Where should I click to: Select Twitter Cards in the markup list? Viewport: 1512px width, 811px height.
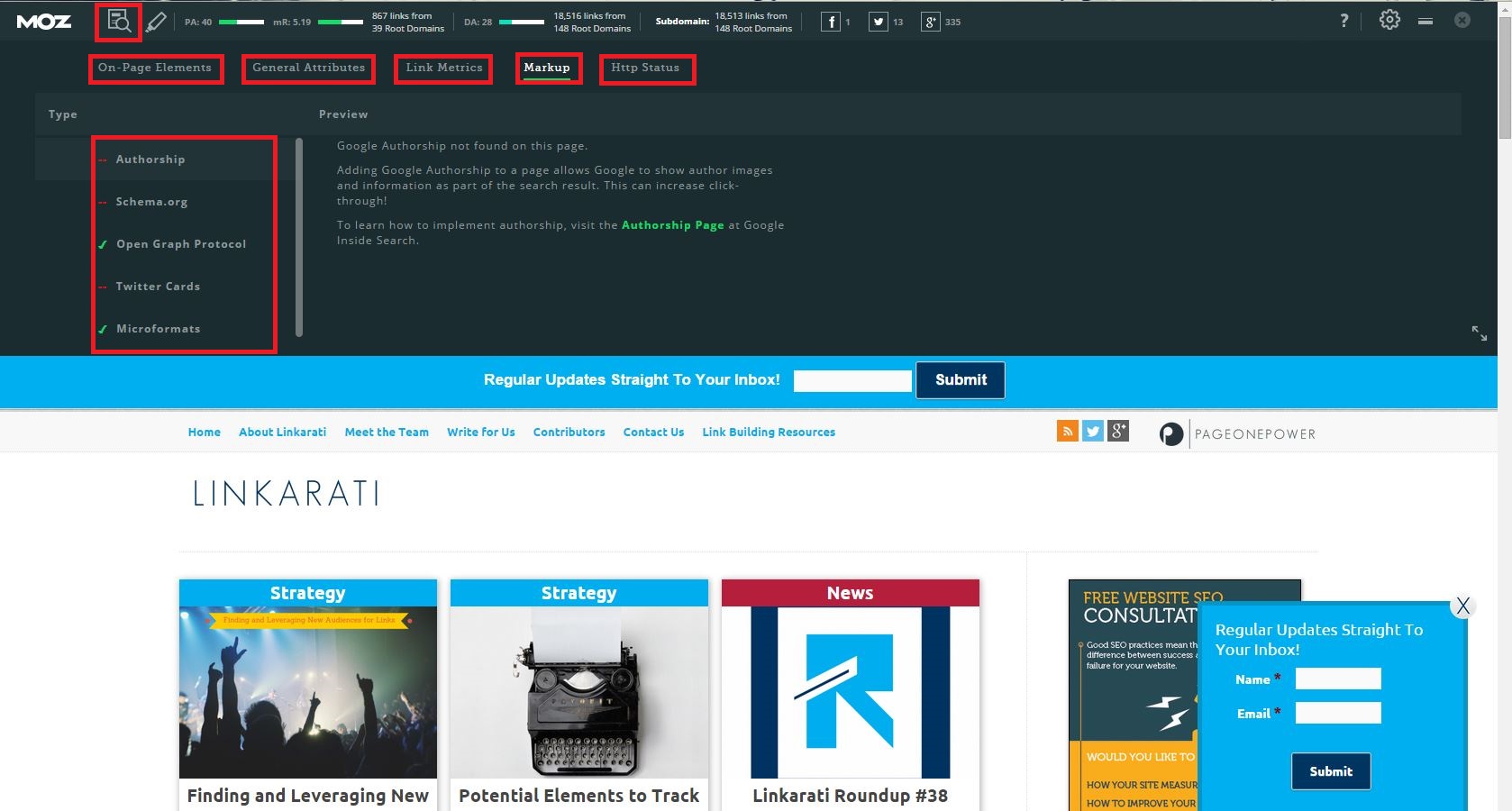[158, 286]
